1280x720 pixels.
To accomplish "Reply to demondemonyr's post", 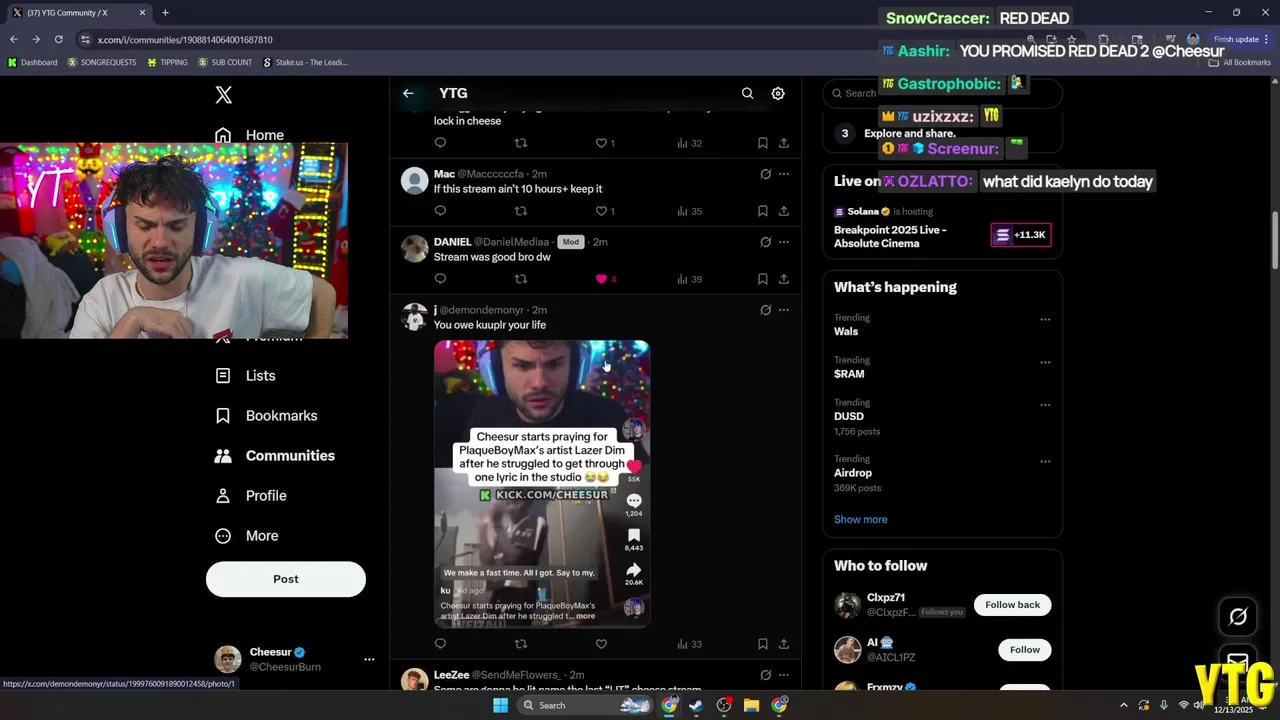I will (x=440, y=644).
